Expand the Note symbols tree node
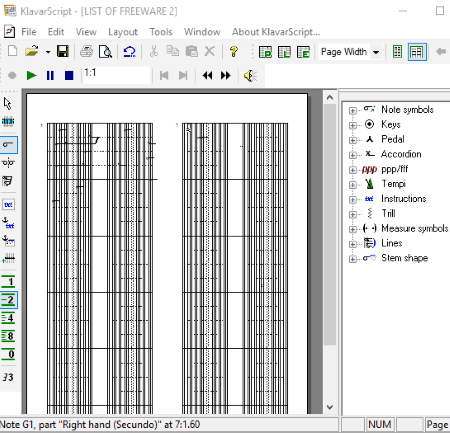Viewport: 450px width, 433px height. coord(352,110)
